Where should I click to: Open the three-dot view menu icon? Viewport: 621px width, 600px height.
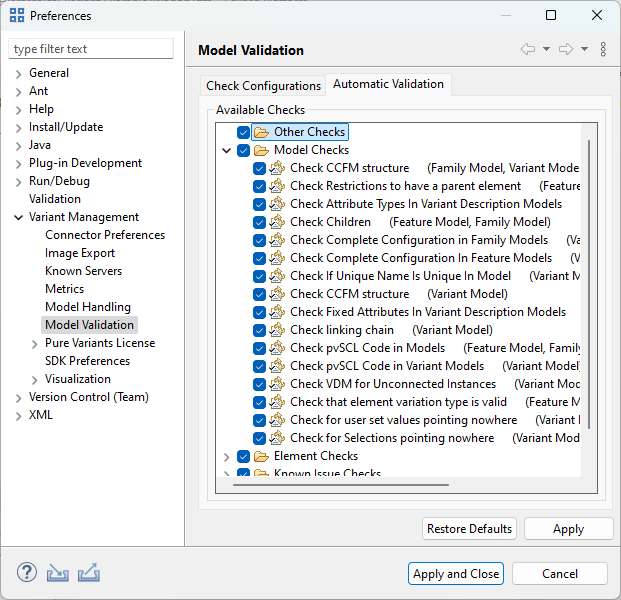(603, 50)
